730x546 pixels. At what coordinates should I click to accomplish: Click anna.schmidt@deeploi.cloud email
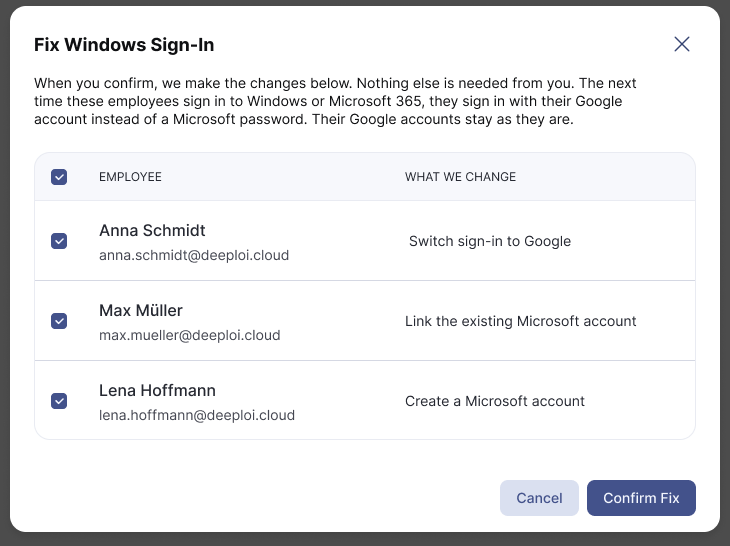coord(194,255)
